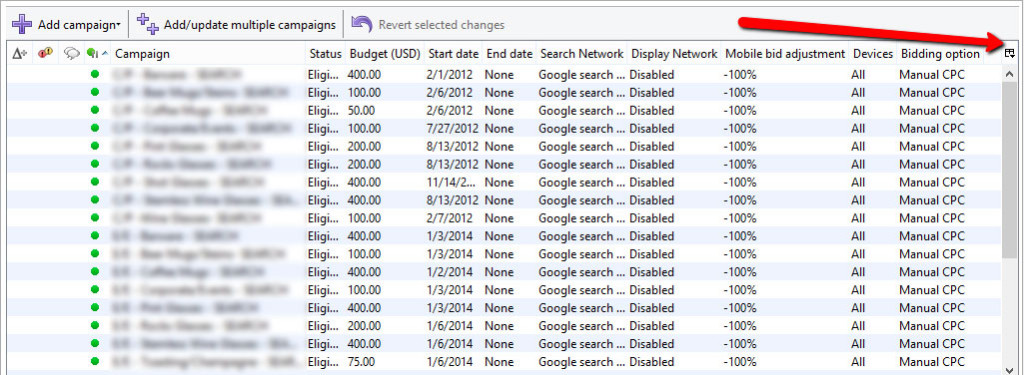Sort by the Status column header
Screen dimensions: 1024x375
click(x=325, y=54)
